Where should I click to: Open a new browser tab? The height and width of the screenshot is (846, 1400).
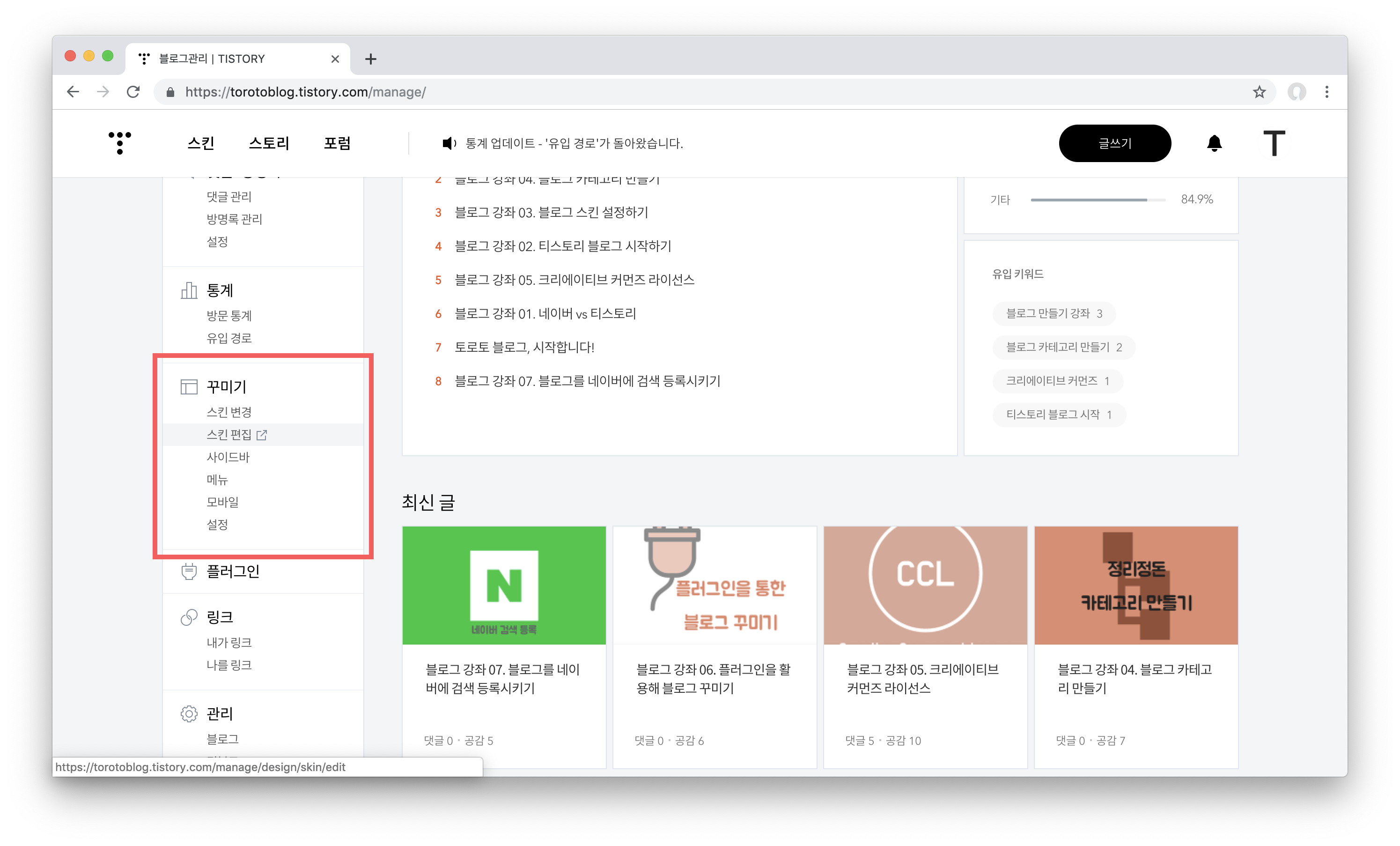[370, 59]
